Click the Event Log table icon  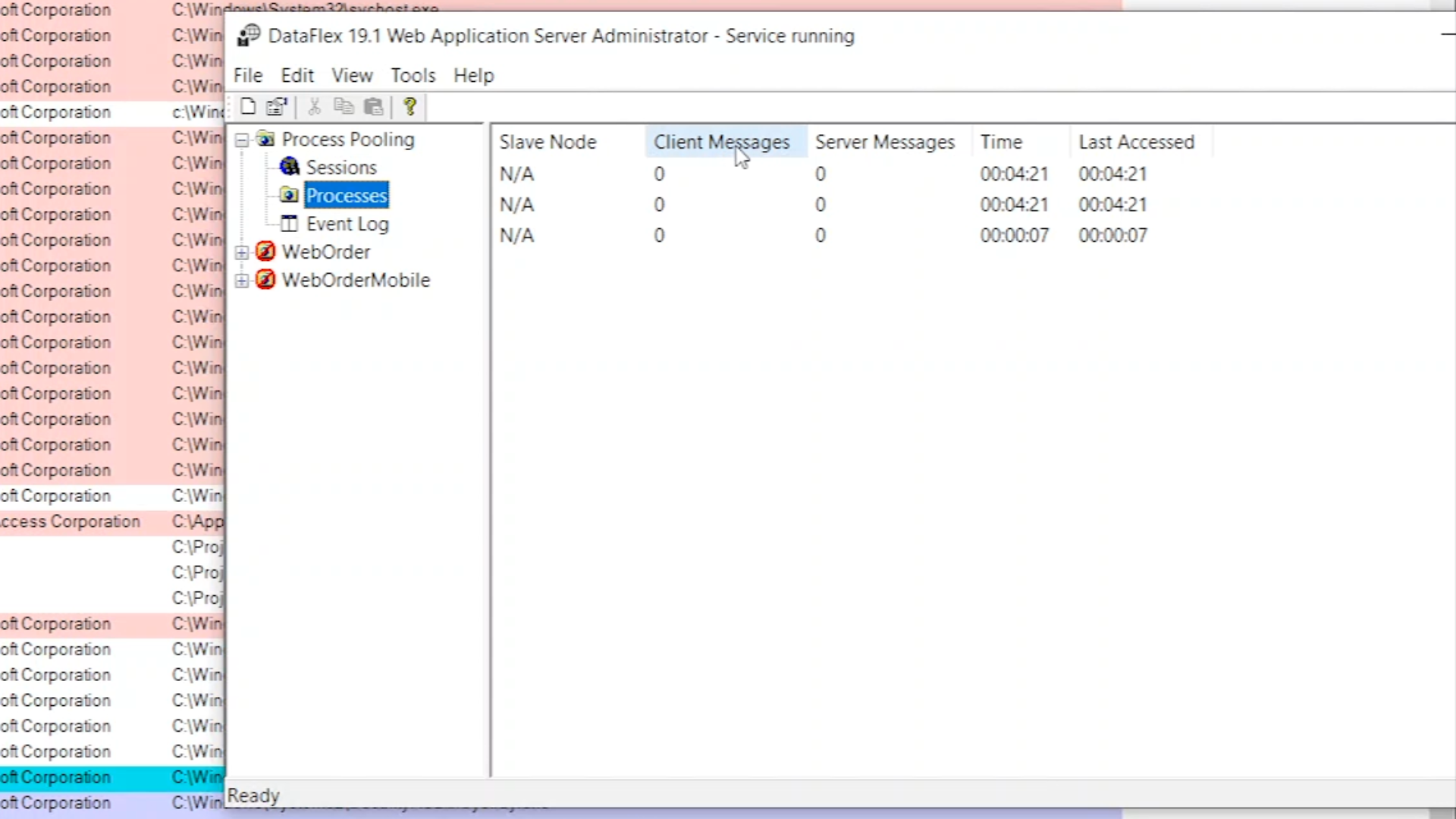(x=289, y=224)
